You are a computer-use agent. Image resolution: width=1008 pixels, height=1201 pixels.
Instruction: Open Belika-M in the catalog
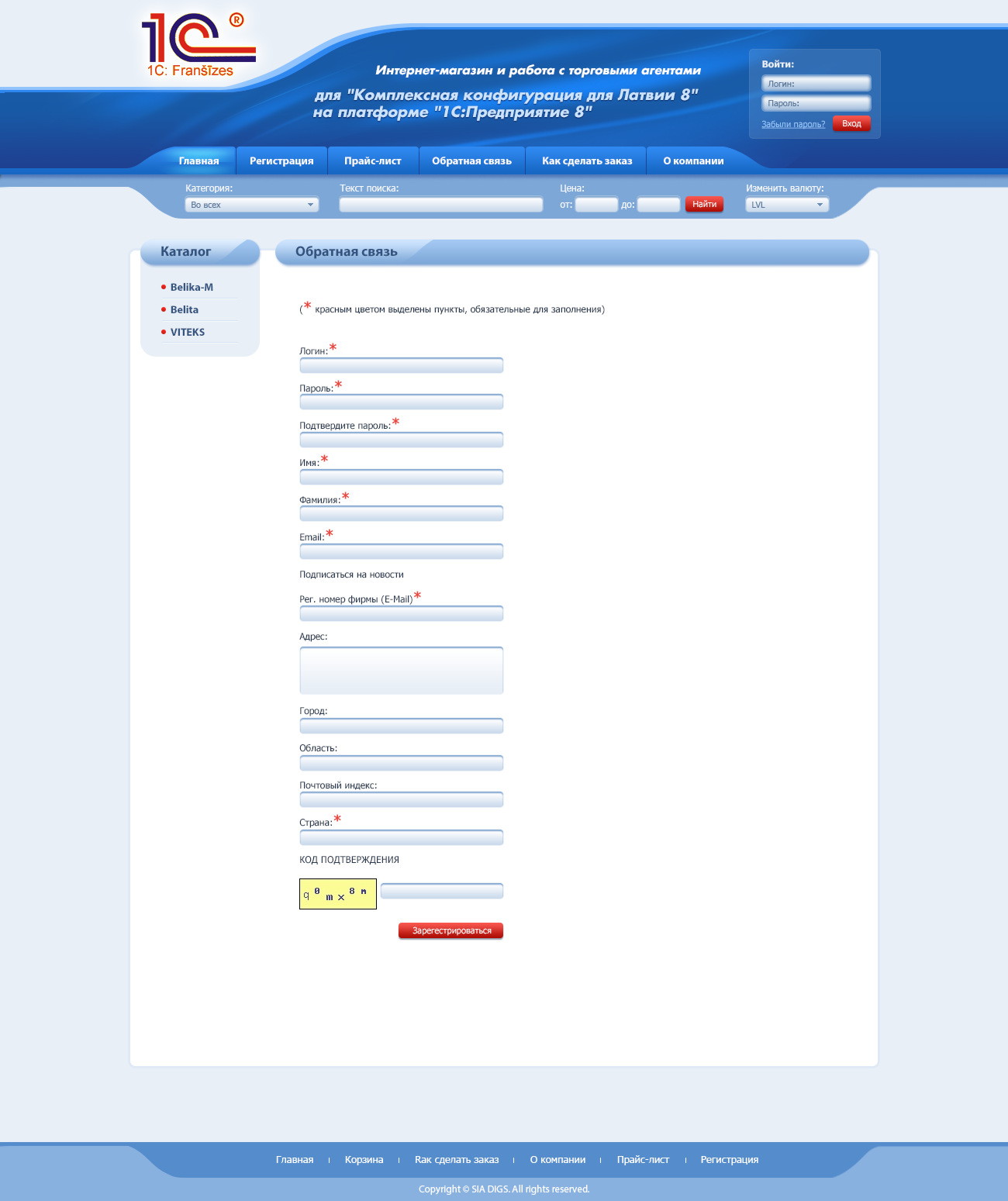[192, 287]
